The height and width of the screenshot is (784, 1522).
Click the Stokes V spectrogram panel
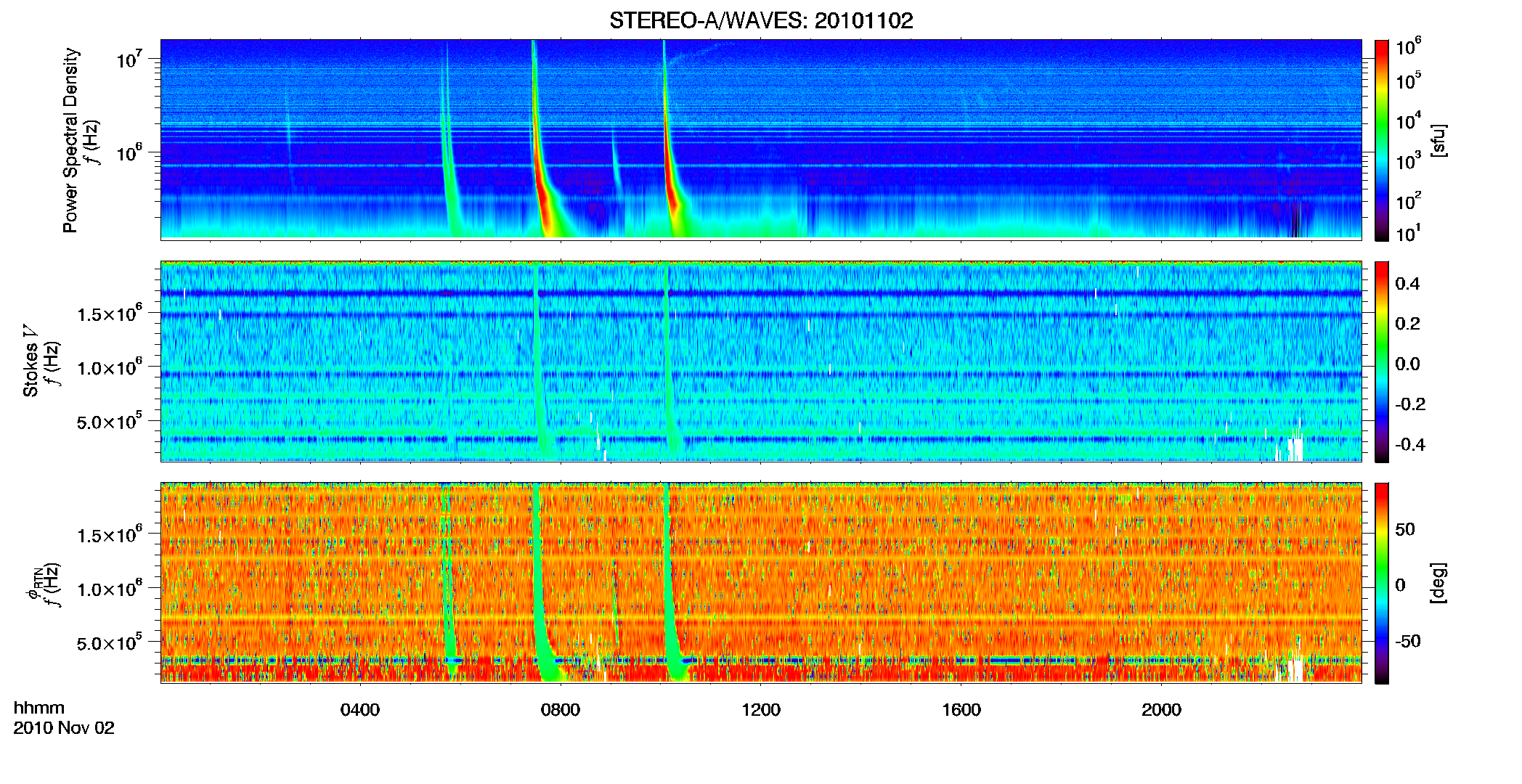(761, 362)
